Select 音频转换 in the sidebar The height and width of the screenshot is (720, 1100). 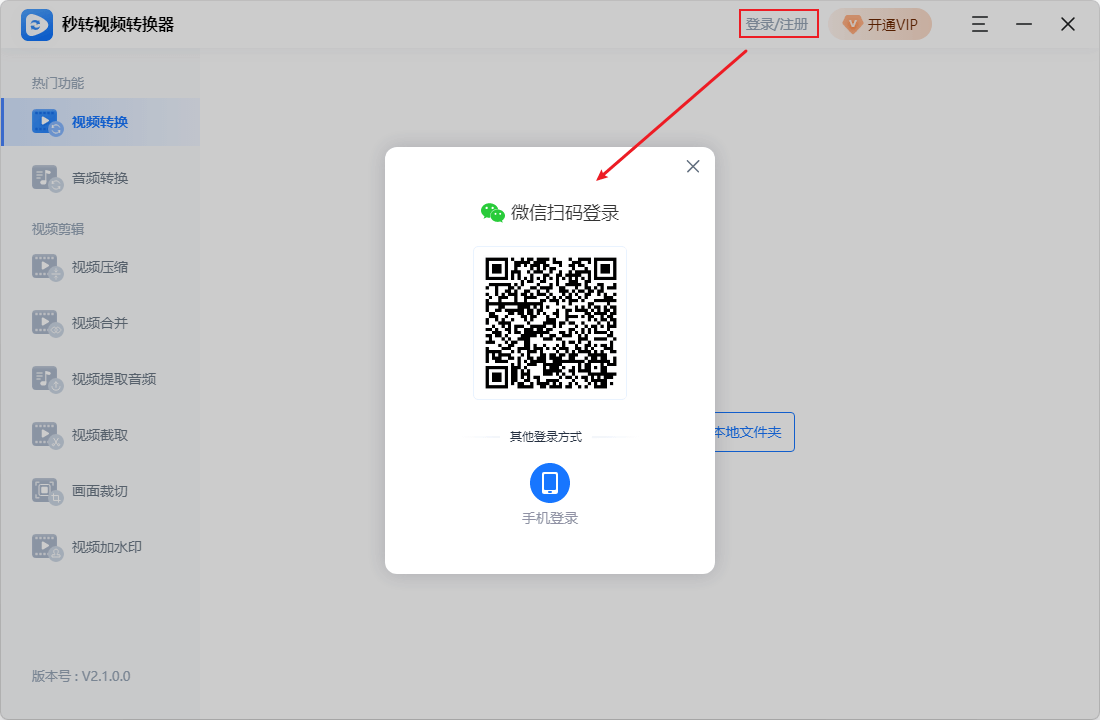[101, 178]
